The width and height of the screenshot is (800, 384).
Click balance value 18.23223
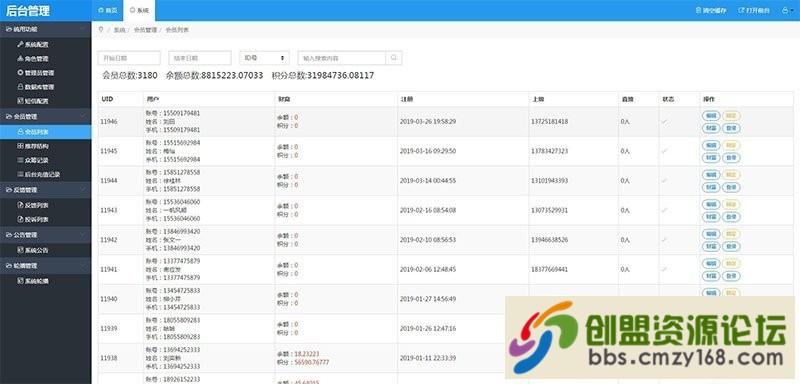(307, 354)
